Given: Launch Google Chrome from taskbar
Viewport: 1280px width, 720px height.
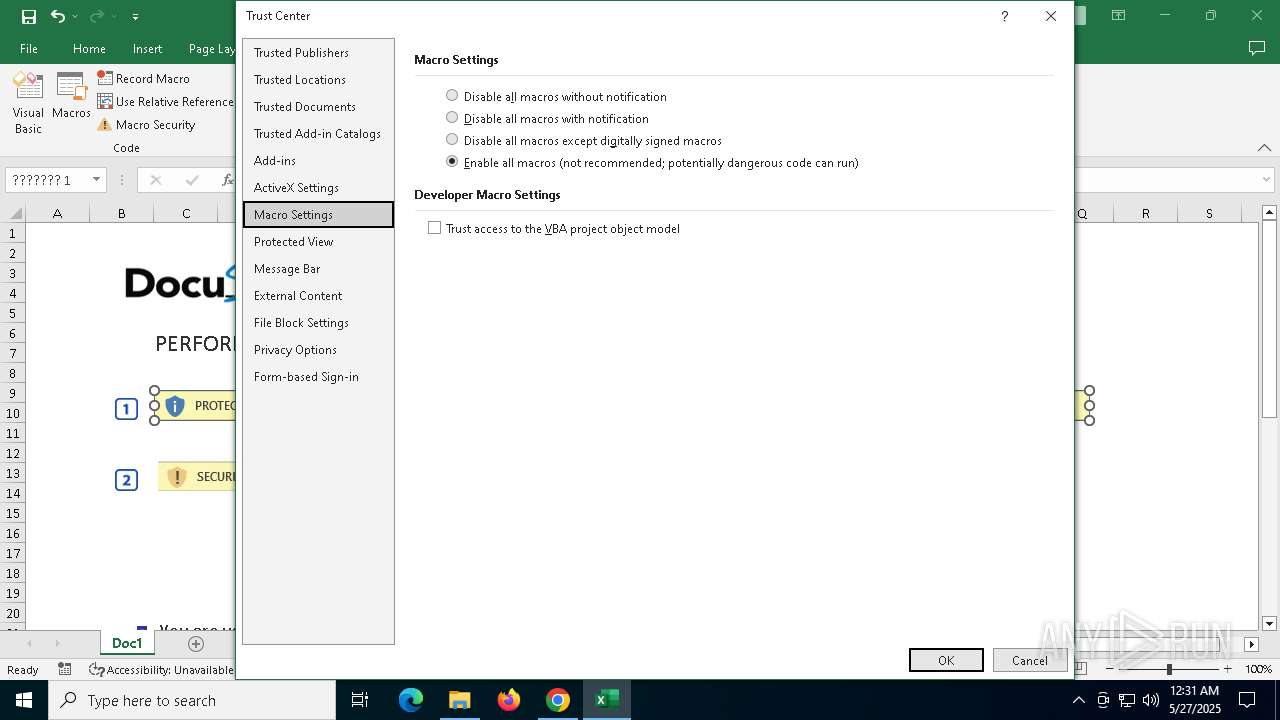Looking at the screenshot, I should [558, 700].
